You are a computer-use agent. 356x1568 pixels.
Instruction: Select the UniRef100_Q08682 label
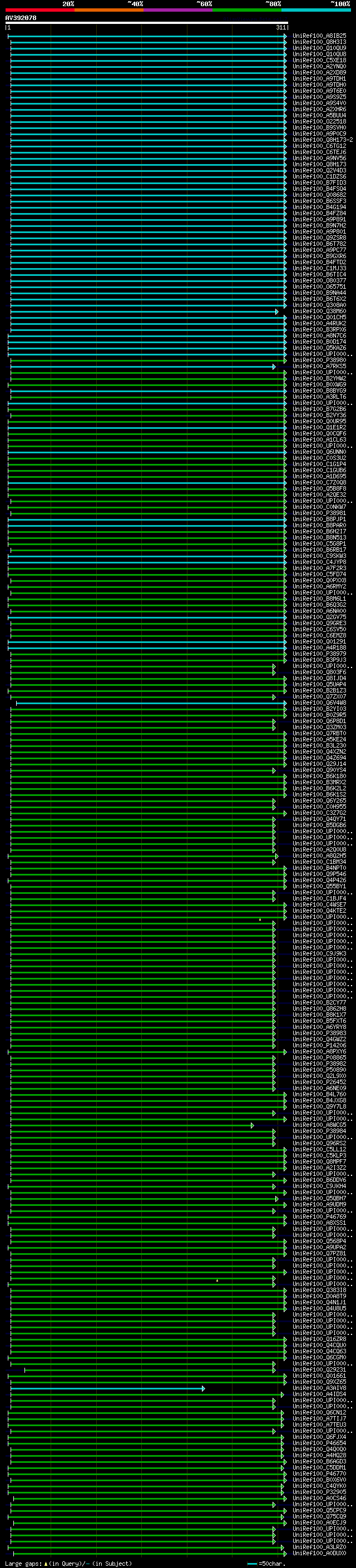click(x=319, y=195)
